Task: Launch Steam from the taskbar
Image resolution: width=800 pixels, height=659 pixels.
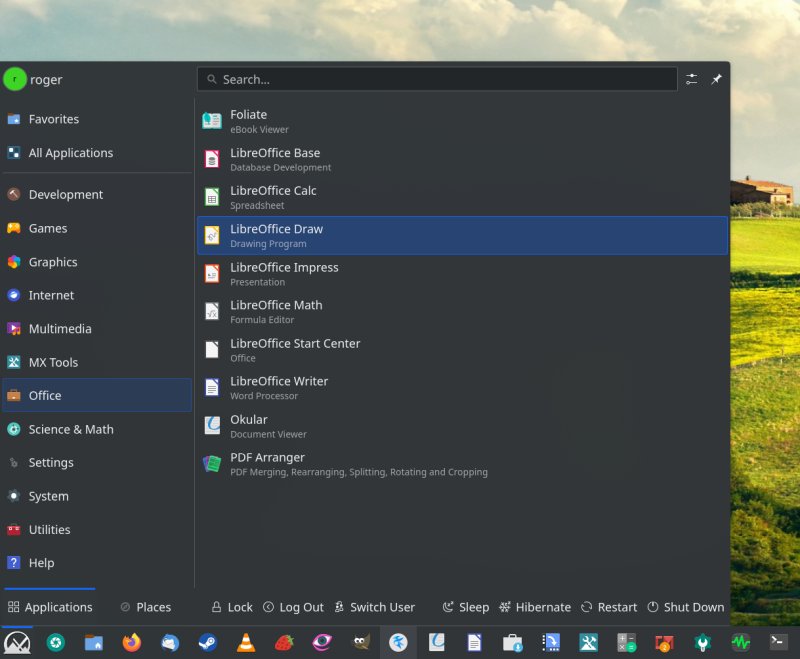Action: click(x=208, y=641)
